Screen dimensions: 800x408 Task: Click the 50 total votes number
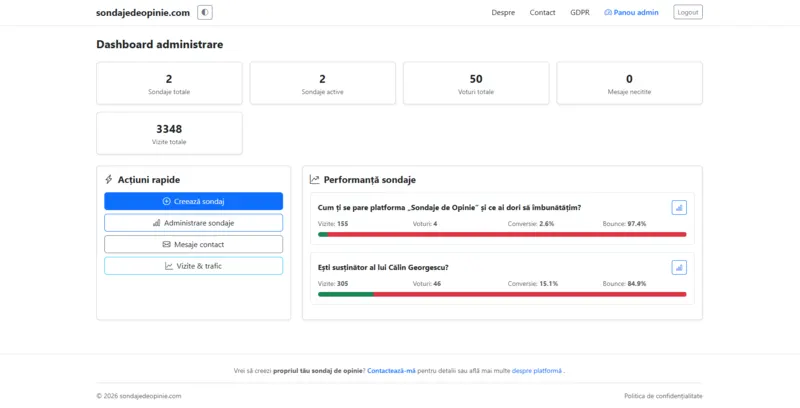(x=476, y=79)
